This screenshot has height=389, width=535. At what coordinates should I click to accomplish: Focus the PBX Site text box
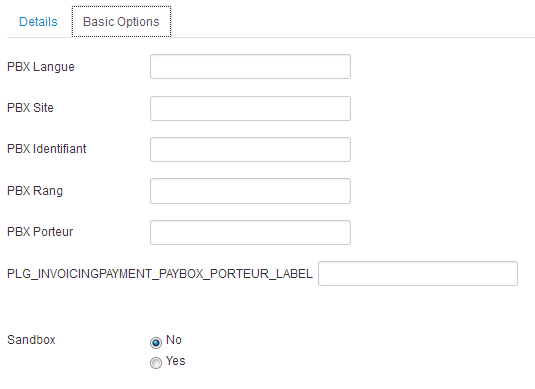pyautogui.click(x=250, y=109)
